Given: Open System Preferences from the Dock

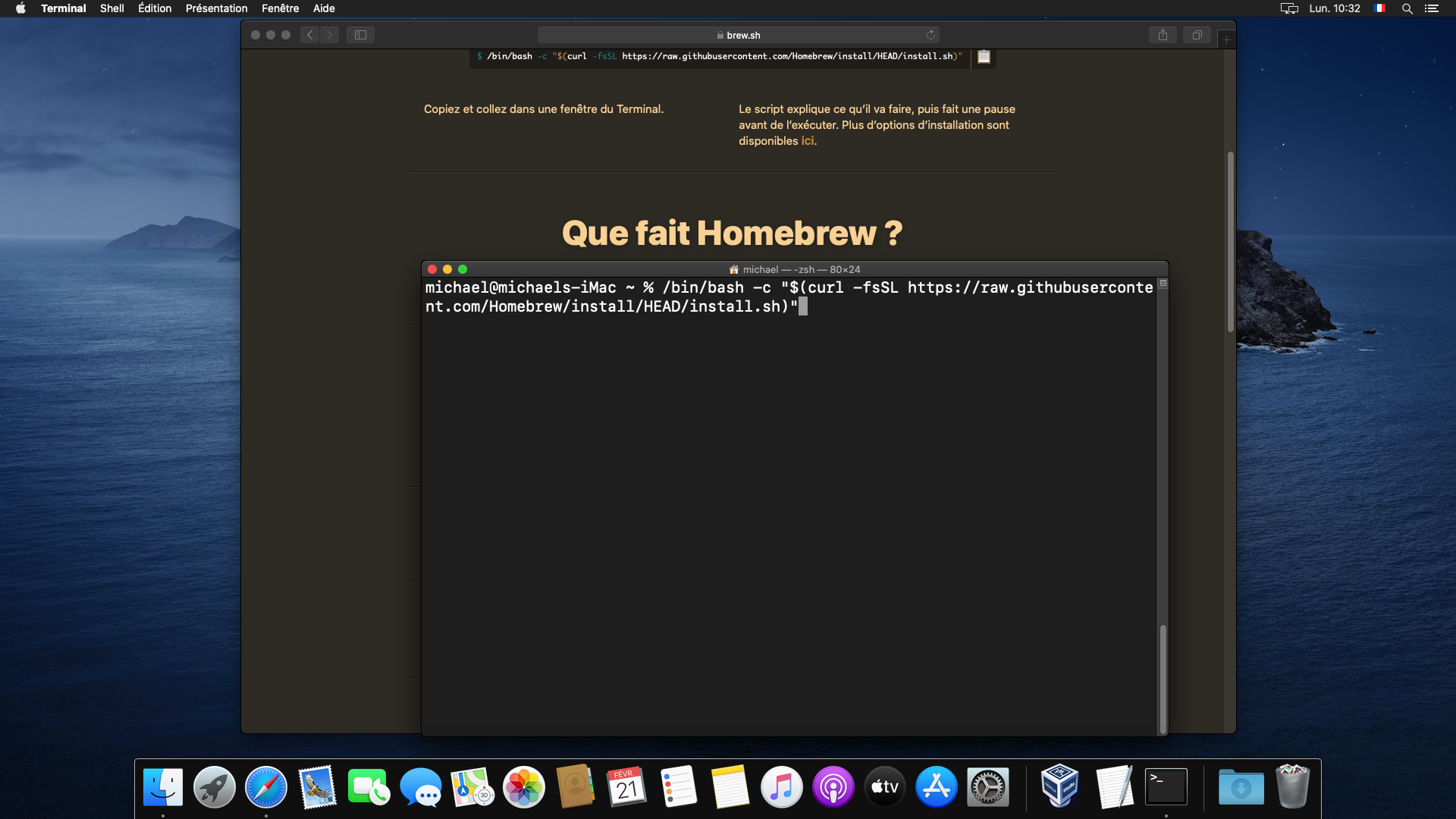Looking at the screenshot, I should [988, 786].
